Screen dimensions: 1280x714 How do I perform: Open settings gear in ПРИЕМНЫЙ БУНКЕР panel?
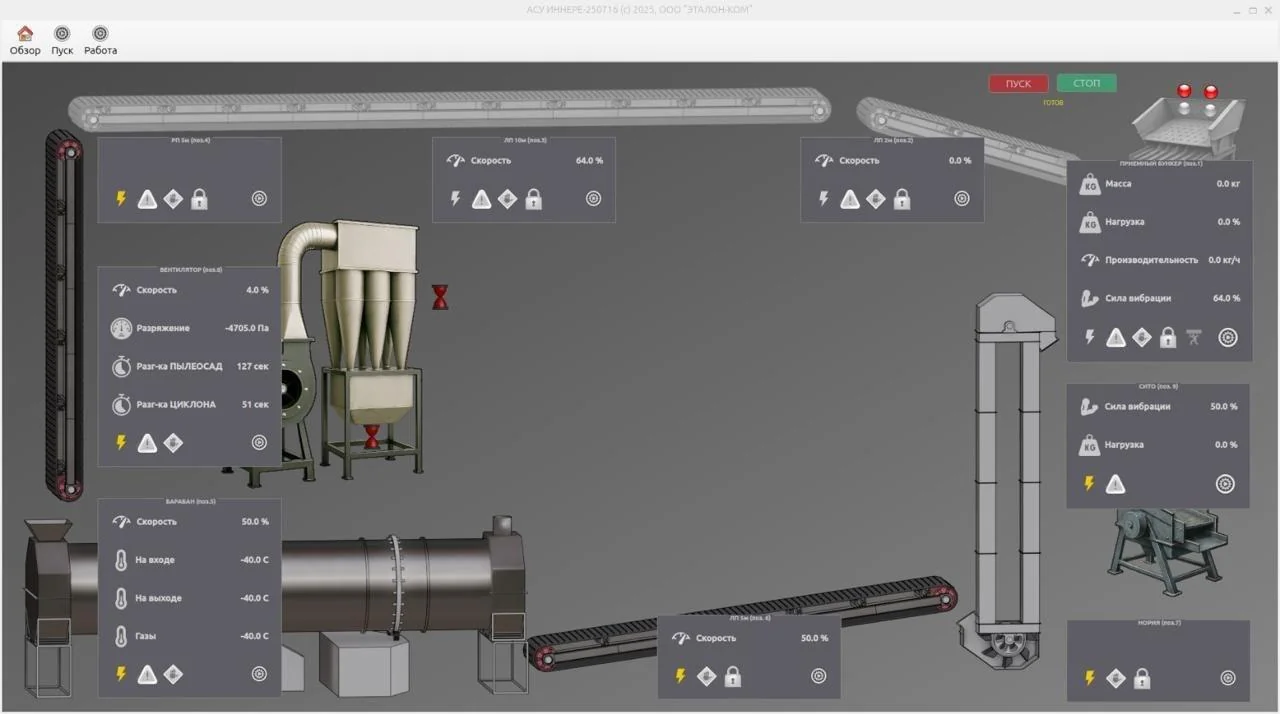tap(1227, 338)
